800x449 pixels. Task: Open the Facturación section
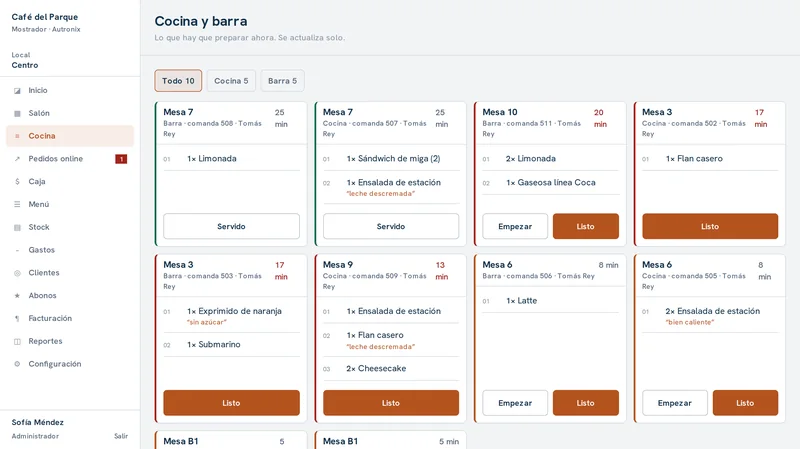(x=70, y=318)
